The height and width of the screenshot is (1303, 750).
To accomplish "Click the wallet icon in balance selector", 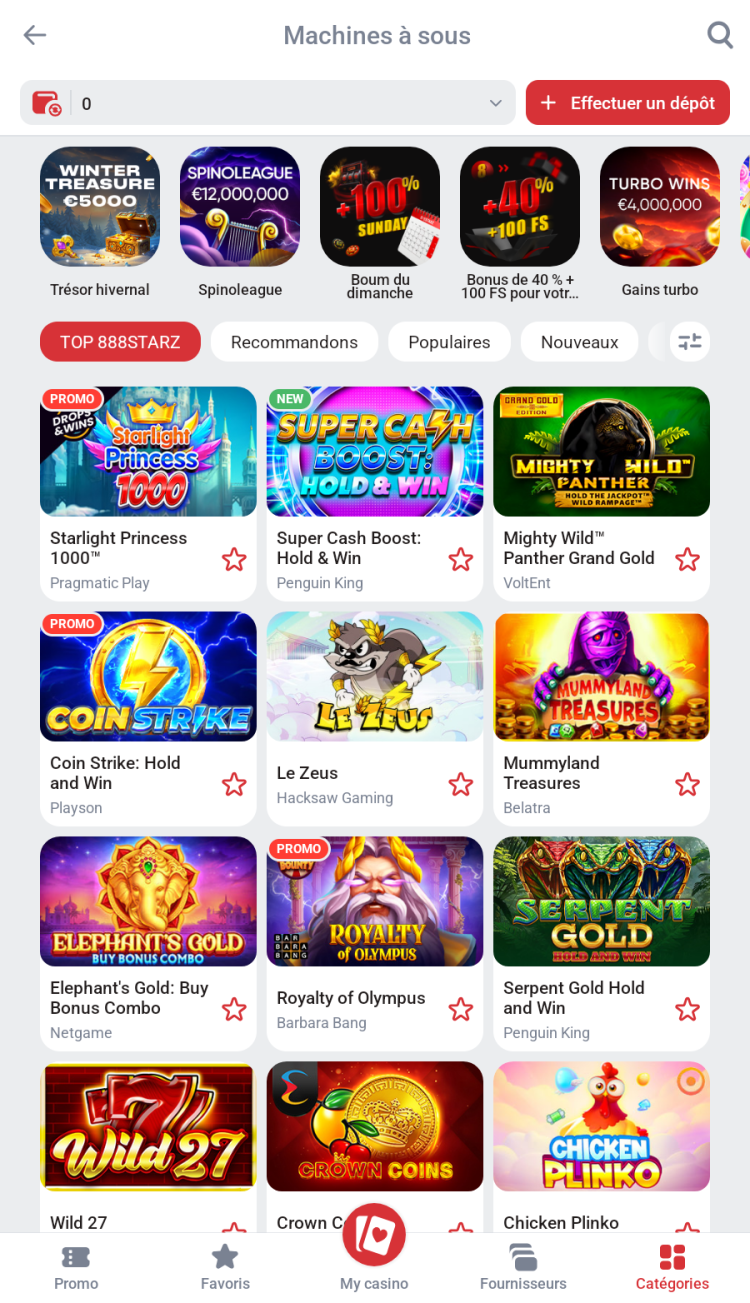I will click(46, 103).
